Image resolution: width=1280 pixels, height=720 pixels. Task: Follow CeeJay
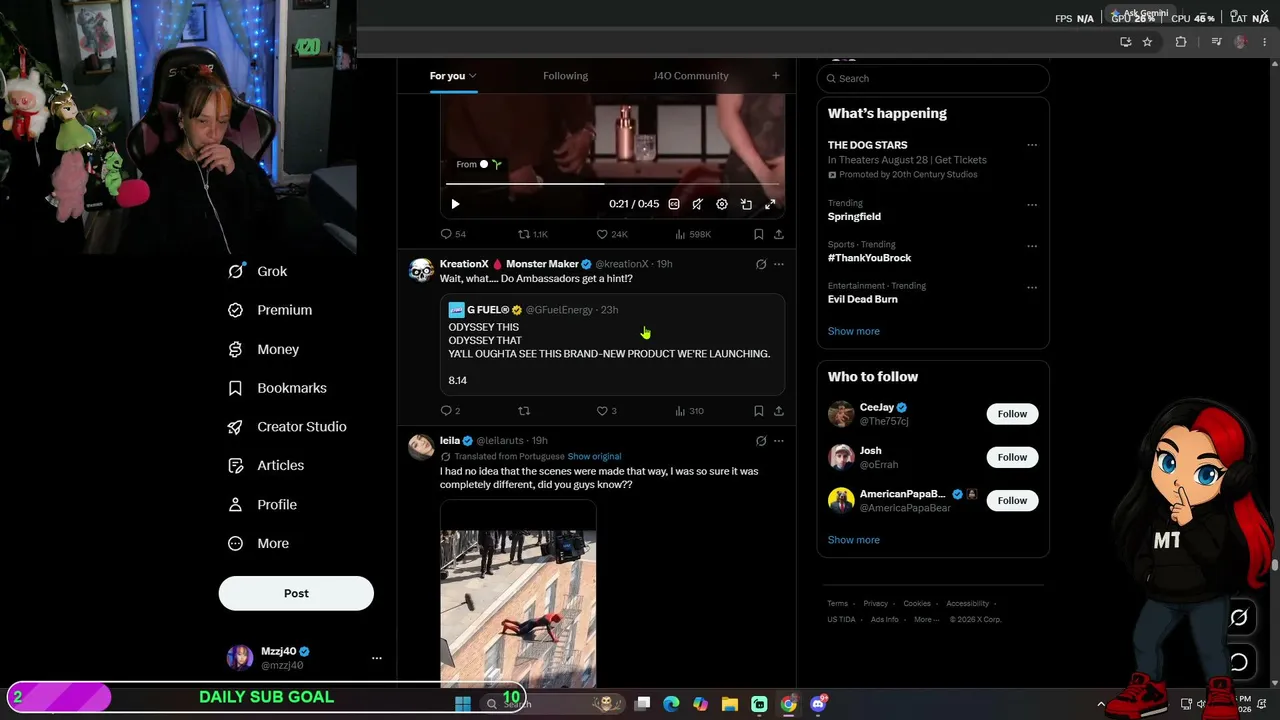1012,414
